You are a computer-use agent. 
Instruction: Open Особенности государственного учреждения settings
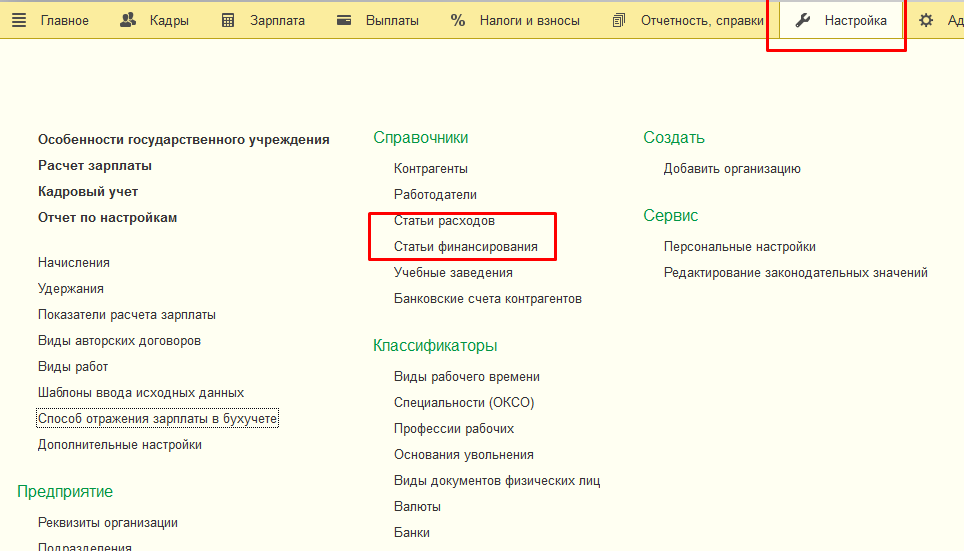183,140
